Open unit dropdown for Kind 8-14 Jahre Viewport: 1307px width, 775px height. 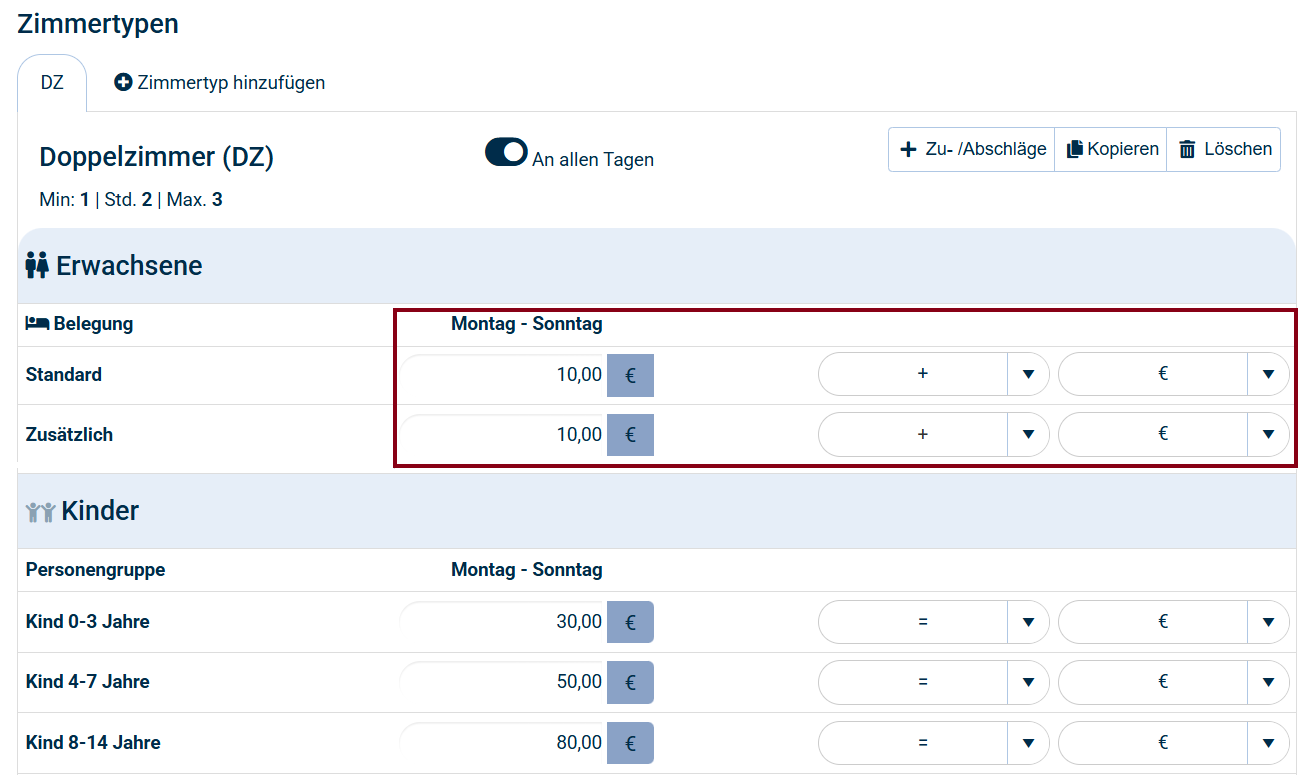click(1268, 743)
